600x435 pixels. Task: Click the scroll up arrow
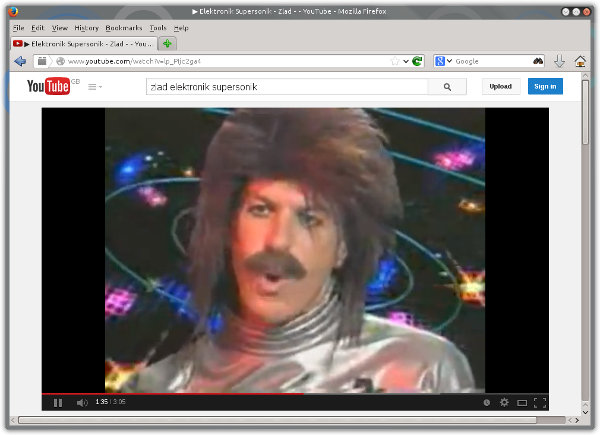tap(585, 76)
